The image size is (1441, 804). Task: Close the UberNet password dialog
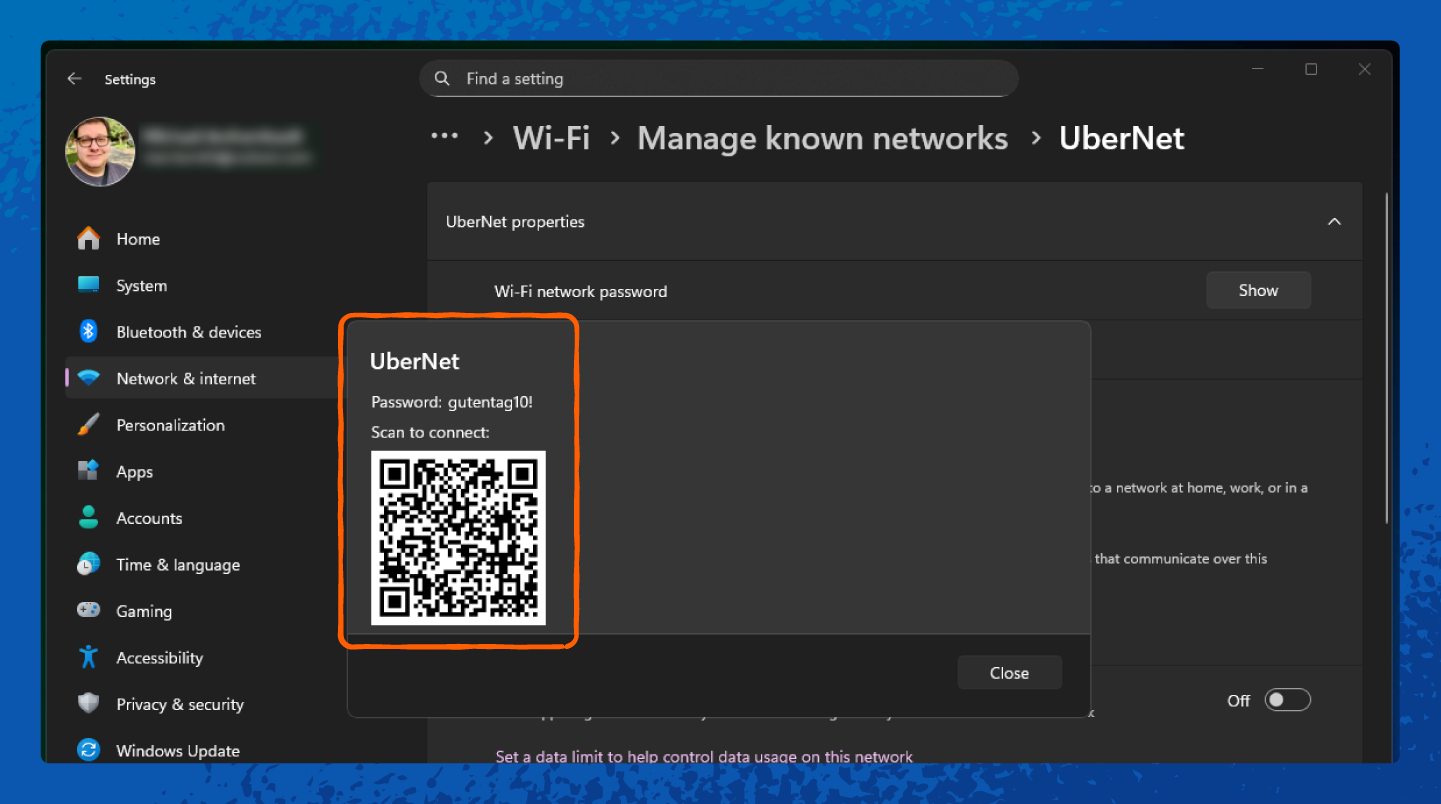coord(1009,673)
